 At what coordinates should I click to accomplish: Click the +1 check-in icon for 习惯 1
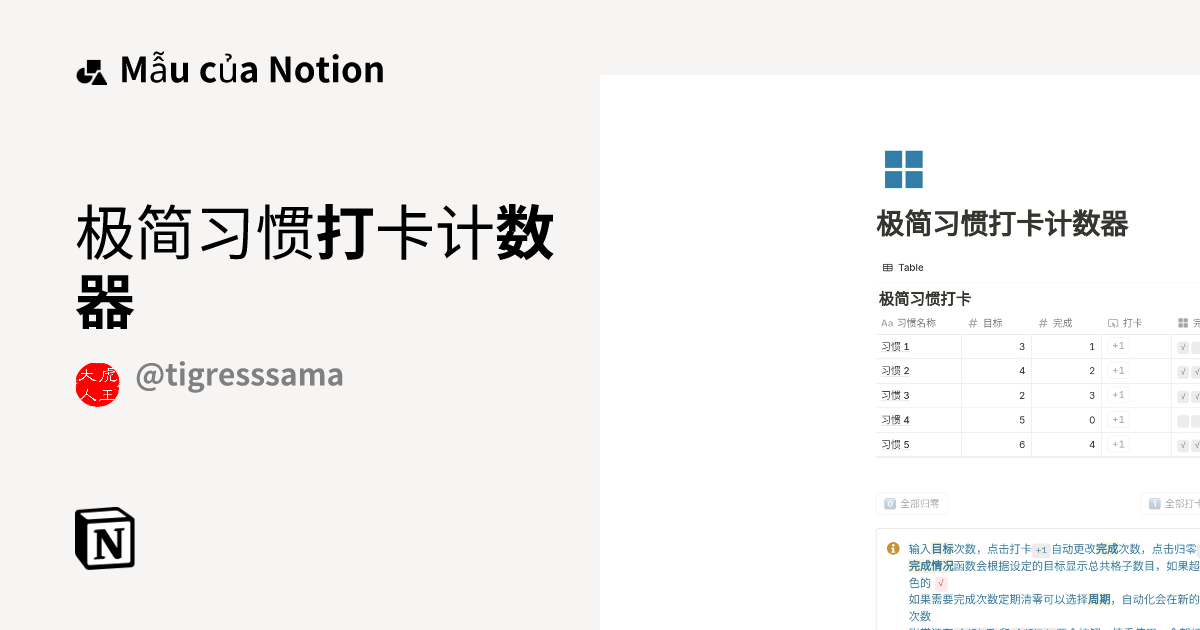click(1118, 347)
